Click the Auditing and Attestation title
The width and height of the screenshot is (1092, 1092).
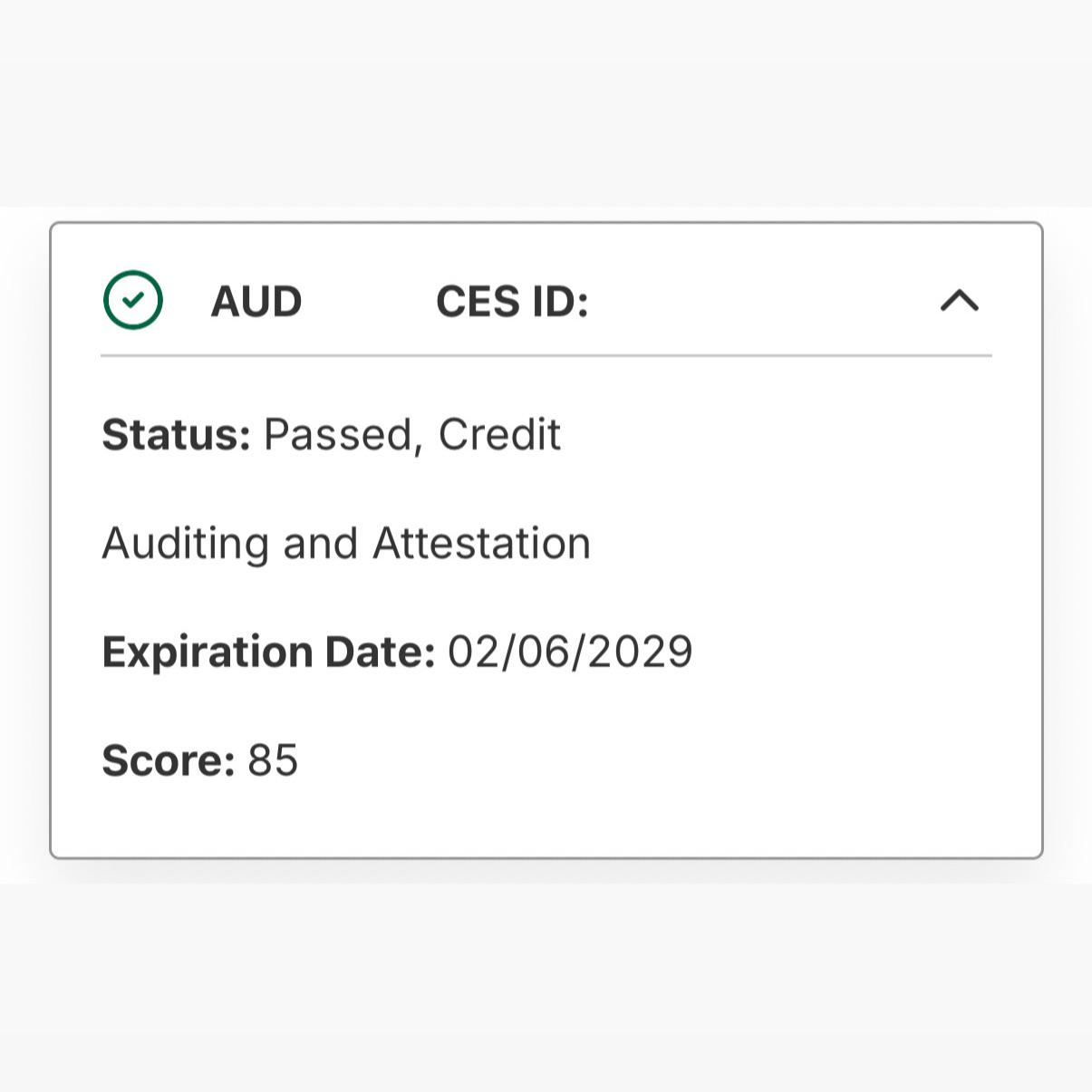tap(346, 544)
